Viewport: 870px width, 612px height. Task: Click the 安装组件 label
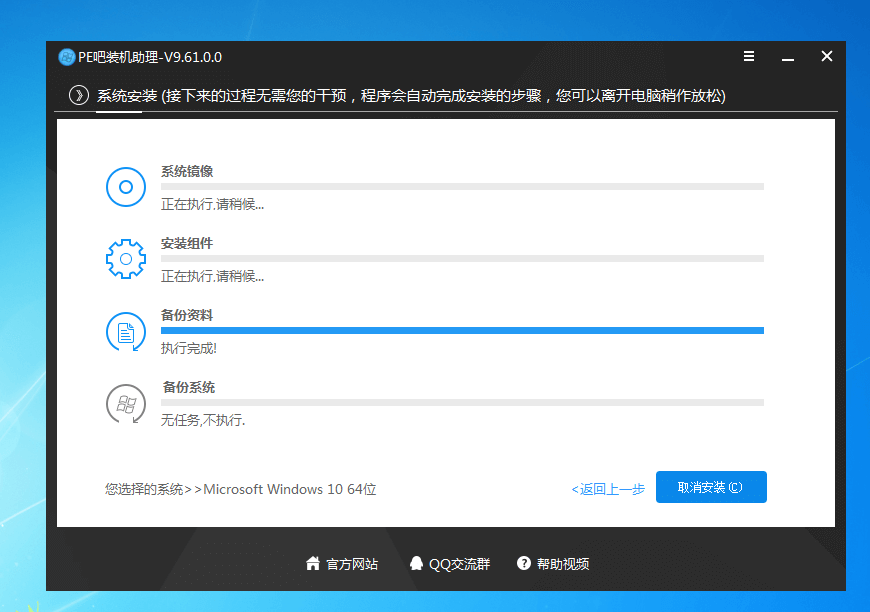coord(187,244)
